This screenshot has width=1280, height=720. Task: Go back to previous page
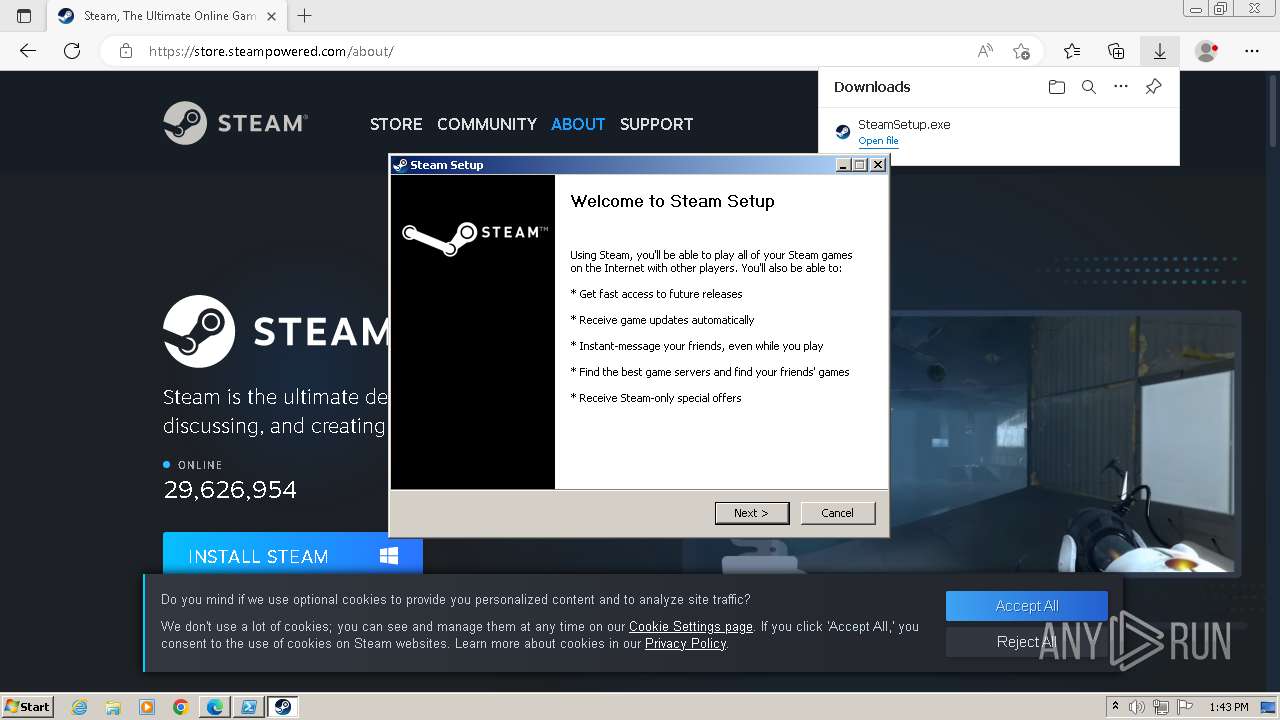click(28, 51)
